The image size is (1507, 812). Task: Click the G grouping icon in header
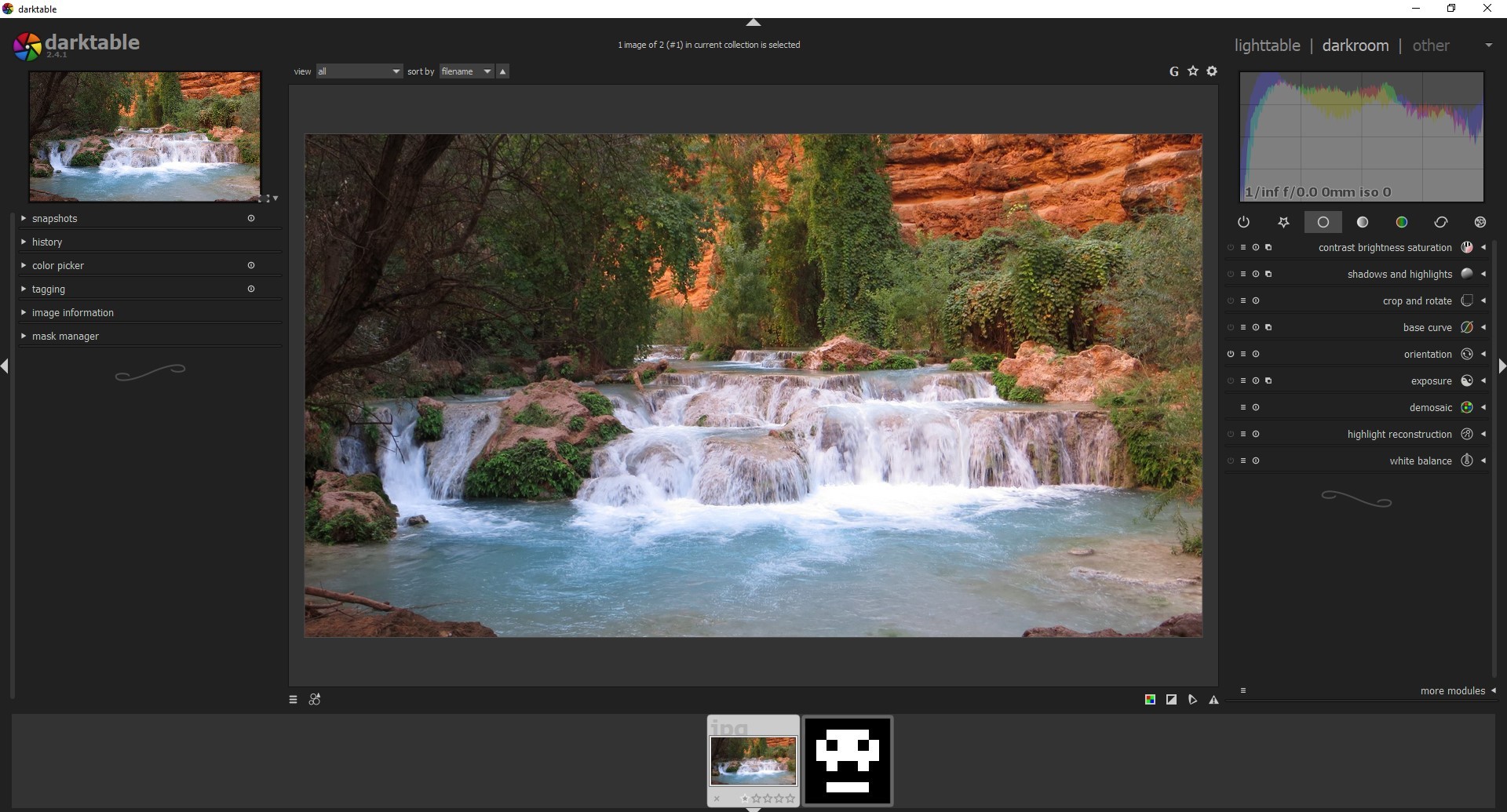click(x=1174, y=71)
